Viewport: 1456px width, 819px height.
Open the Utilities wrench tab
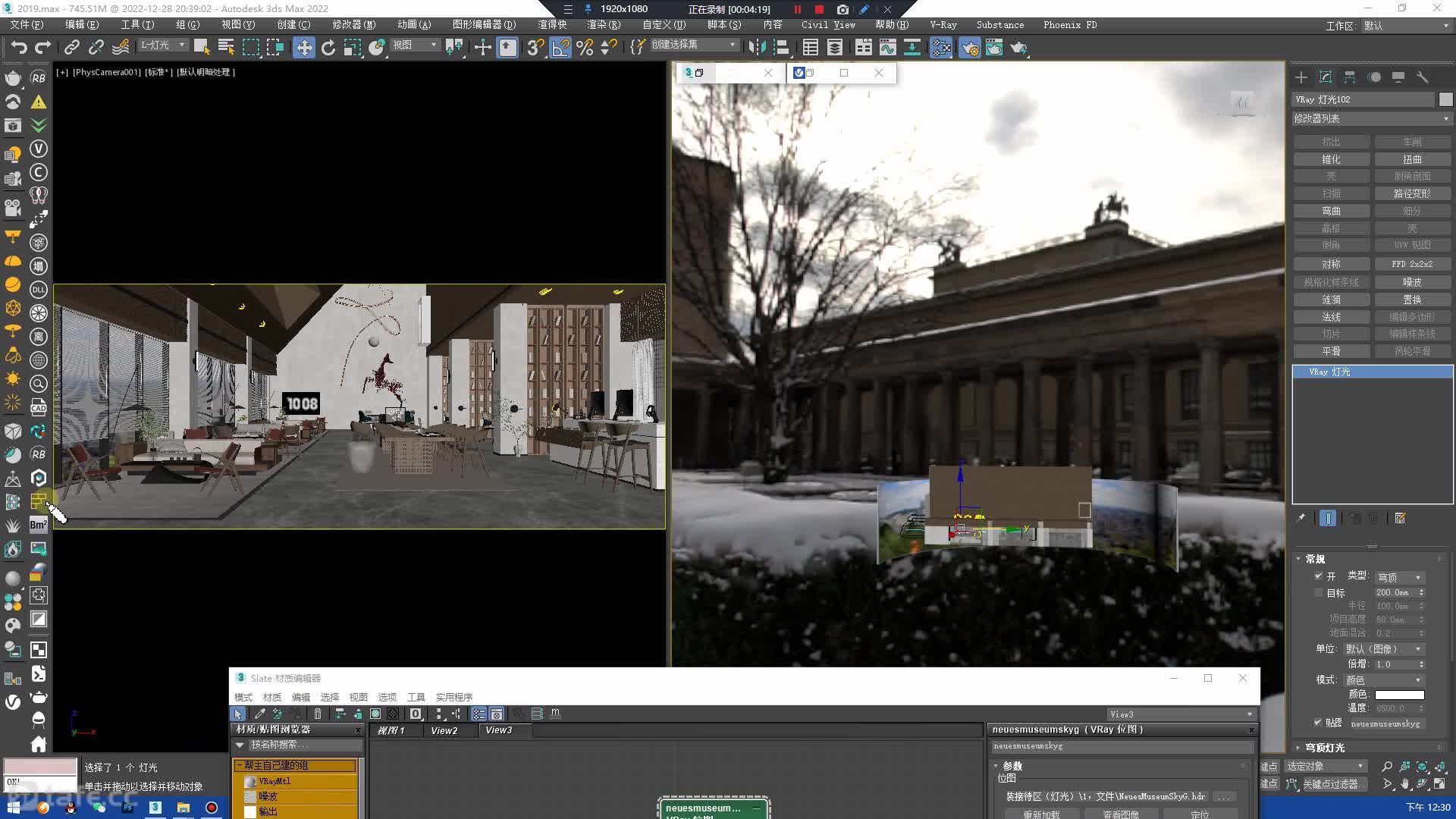coord(1423,77)
